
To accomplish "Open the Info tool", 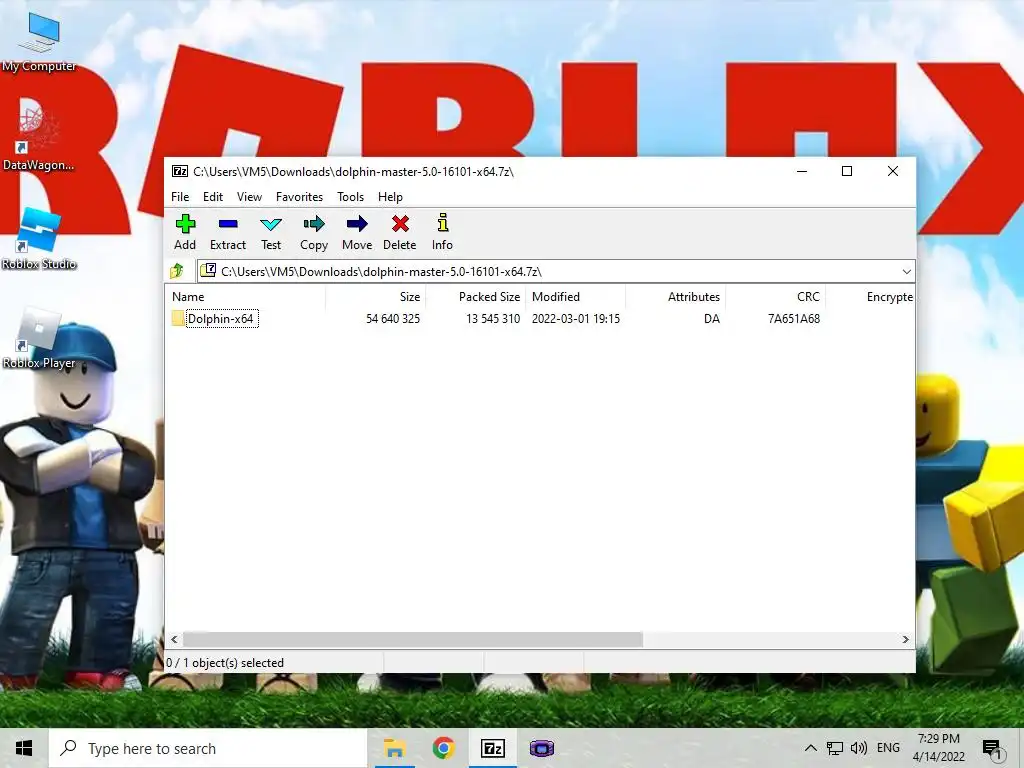I will (x=442, y=223).
